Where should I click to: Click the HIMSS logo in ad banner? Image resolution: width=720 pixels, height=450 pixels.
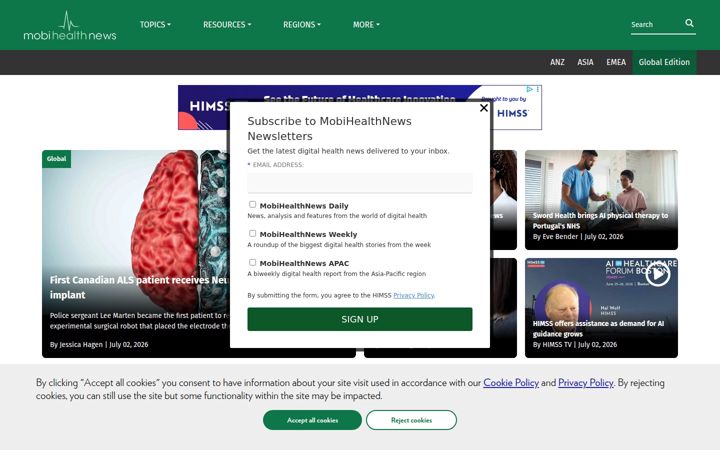click(512, 113)
